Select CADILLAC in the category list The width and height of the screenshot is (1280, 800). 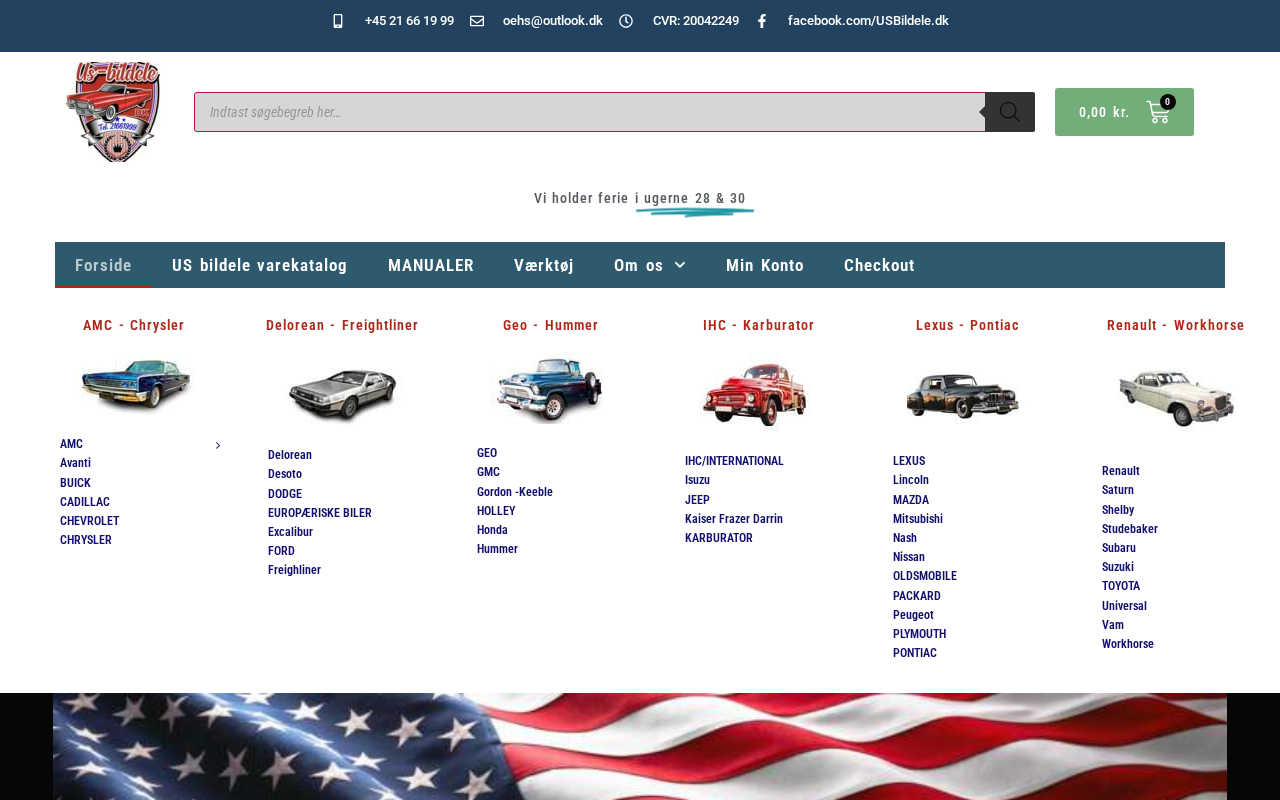click(x=85, y=502)
